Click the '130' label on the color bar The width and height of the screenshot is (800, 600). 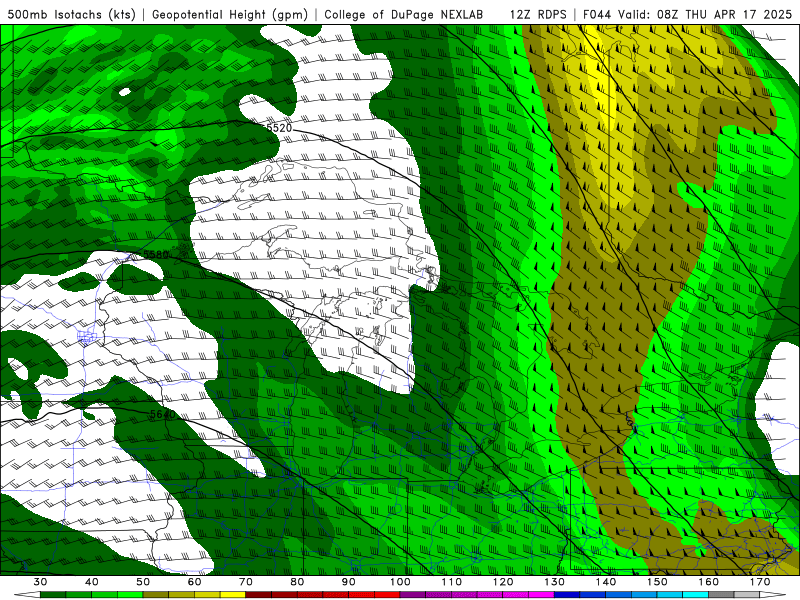pyautogui.click(x=555, y=582)
